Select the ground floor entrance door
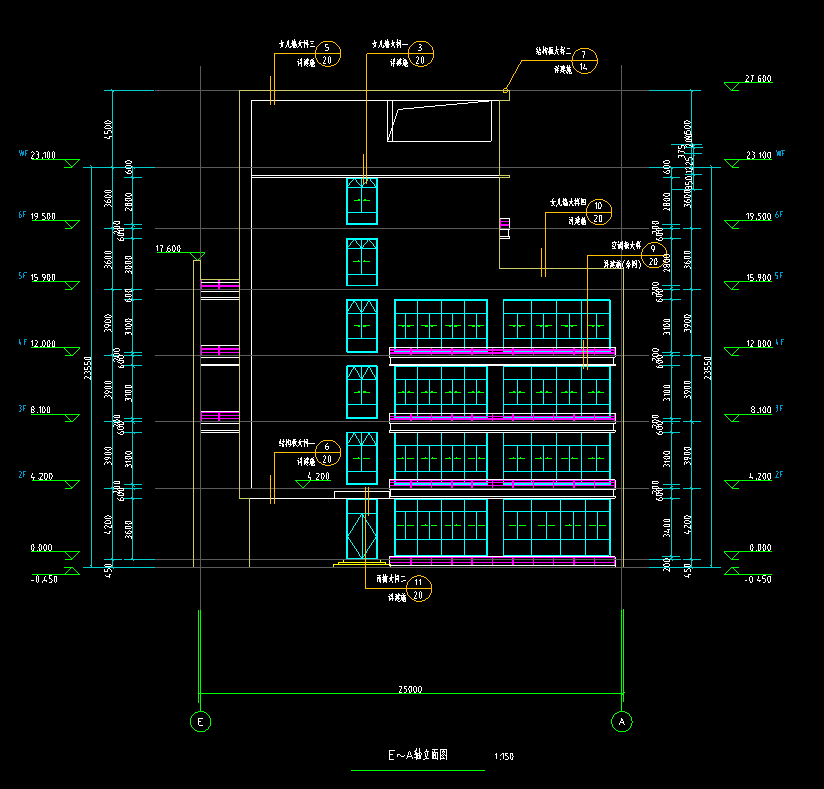824x789 pixels. coord(361,530)
